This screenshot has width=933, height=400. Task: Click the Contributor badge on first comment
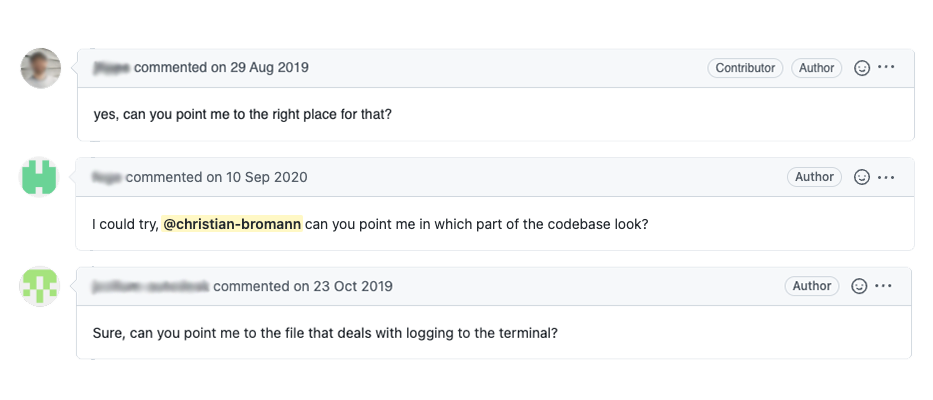[745, 68]
